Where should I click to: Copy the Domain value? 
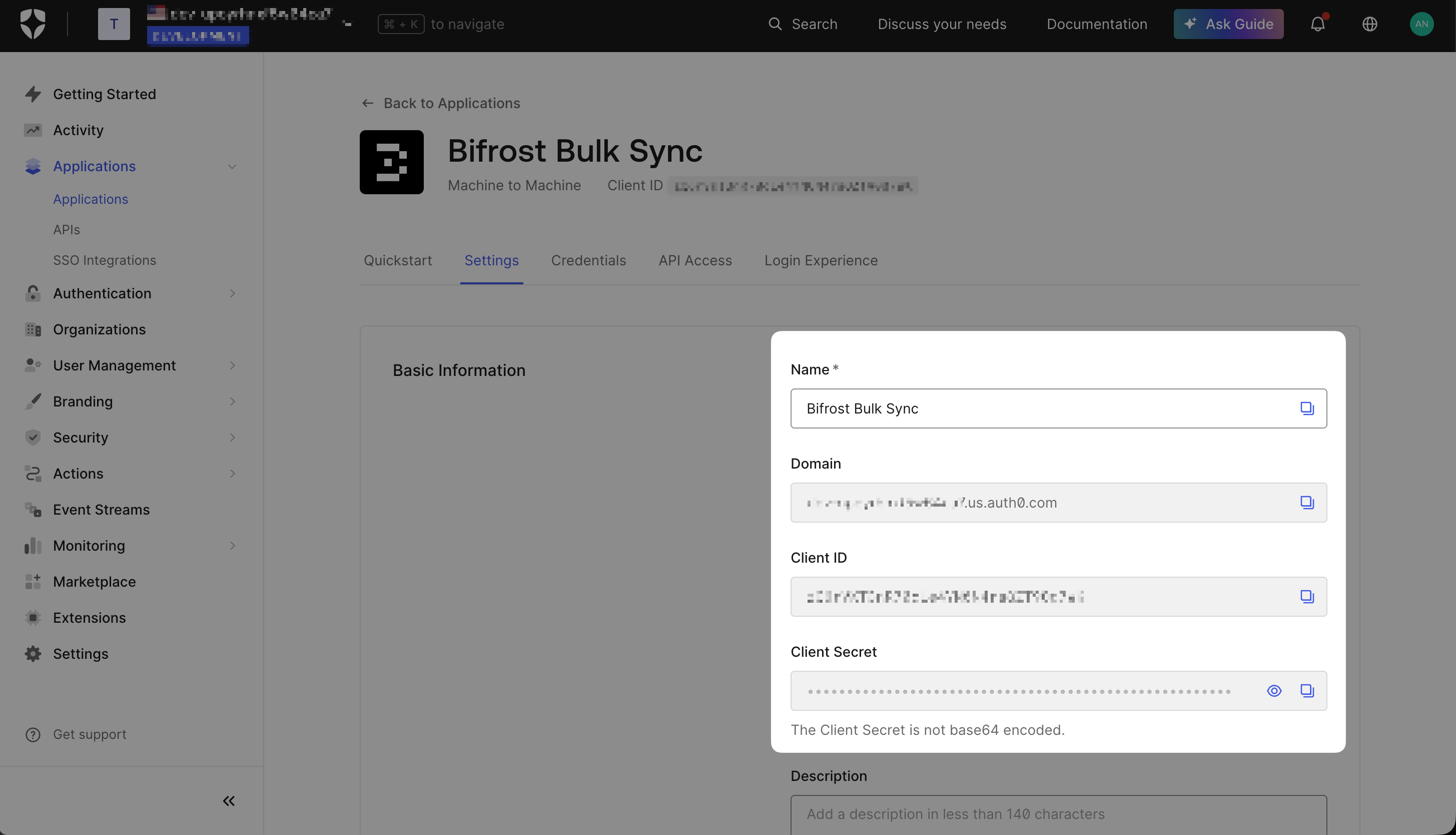[x=1306, y=503]
